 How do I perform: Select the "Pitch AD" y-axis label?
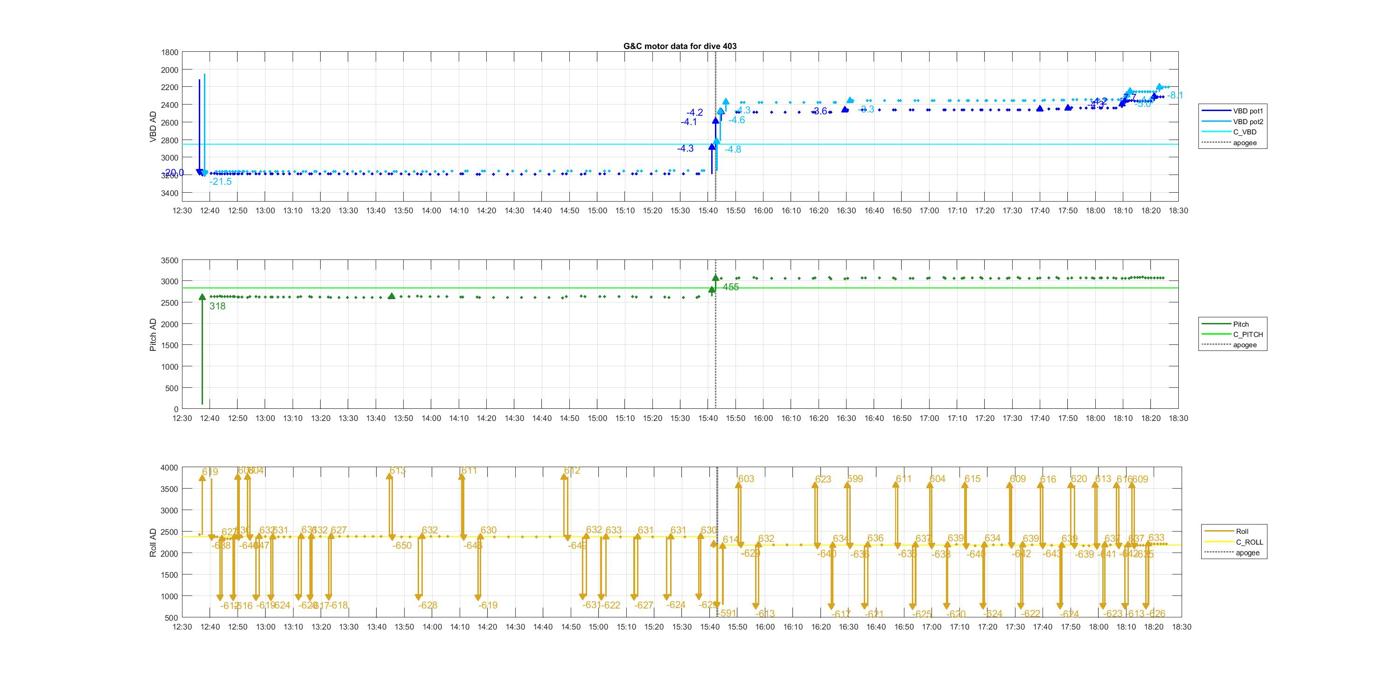[154, 334]
